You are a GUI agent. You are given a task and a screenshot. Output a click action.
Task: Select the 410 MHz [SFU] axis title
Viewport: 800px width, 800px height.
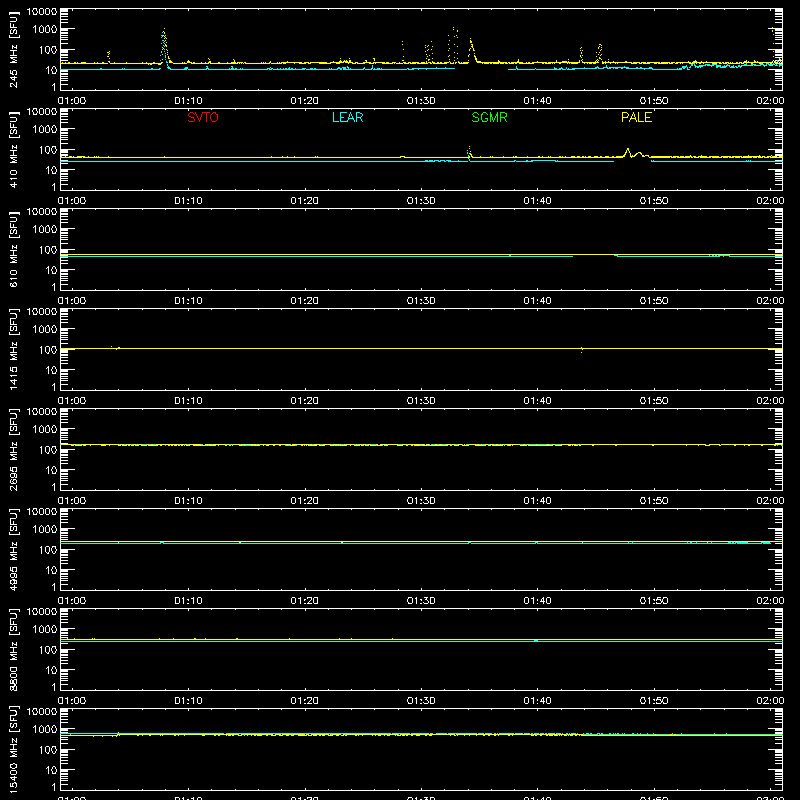[x=14, y=149]
